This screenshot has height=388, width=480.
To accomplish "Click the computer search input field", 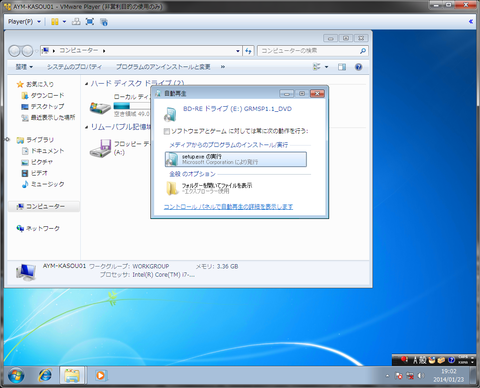I will 308,51.
